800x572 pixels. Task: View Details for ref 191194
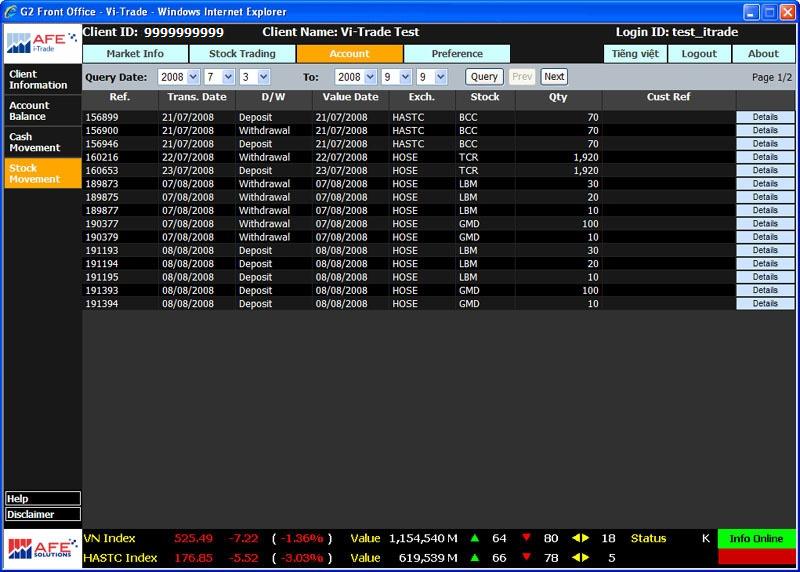[765, 263]
